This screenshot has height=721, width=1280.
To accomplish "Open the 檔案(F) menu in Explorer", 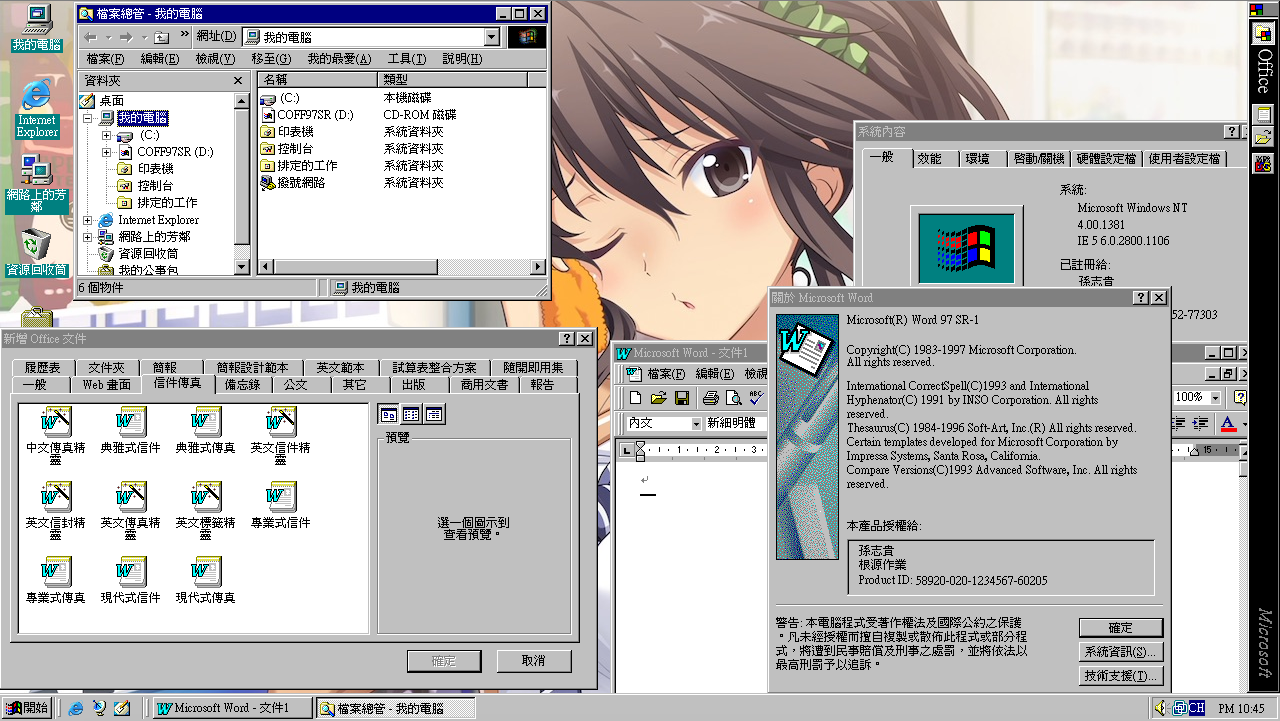I will click(x=105, y=59).
